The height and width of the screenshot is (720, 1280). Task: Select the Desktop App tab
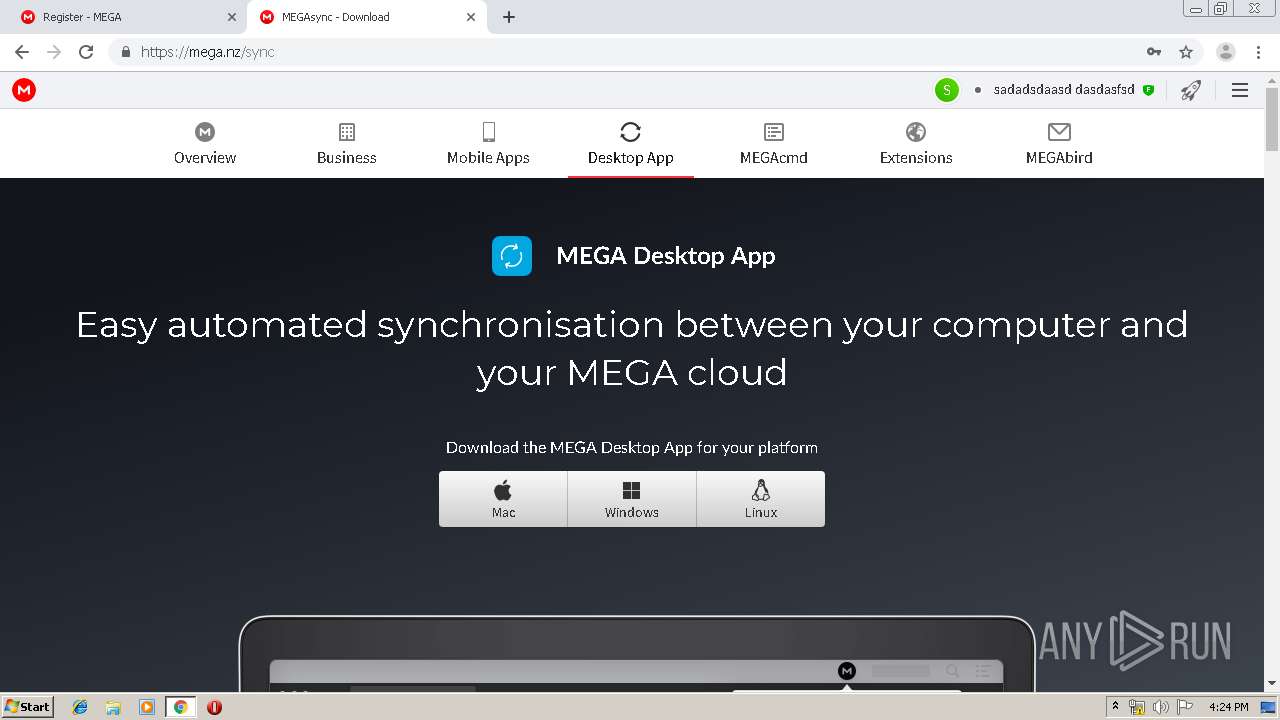[x=631, y=144]
